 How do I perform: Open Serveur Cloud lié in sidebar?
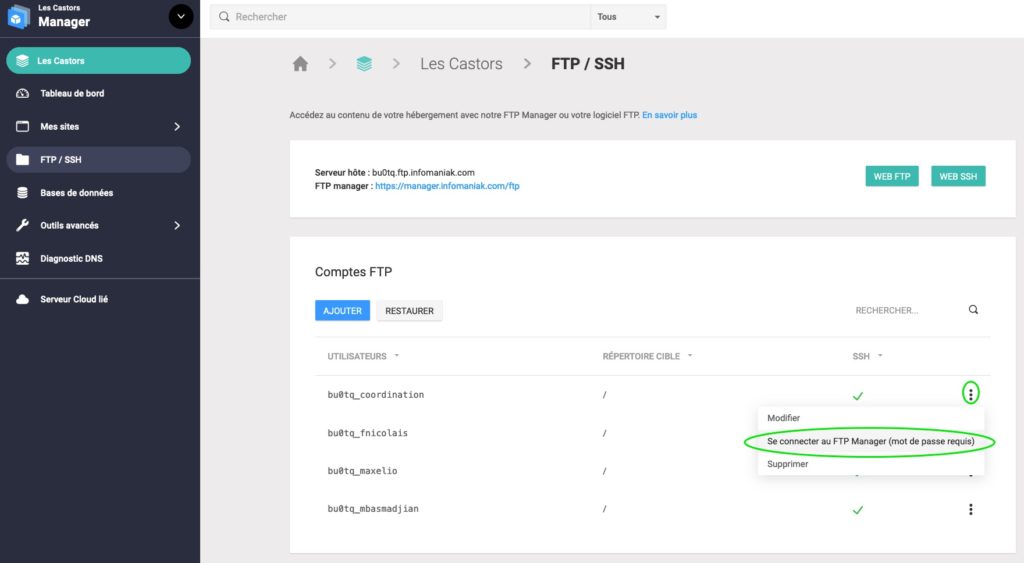tap(74, 299)
